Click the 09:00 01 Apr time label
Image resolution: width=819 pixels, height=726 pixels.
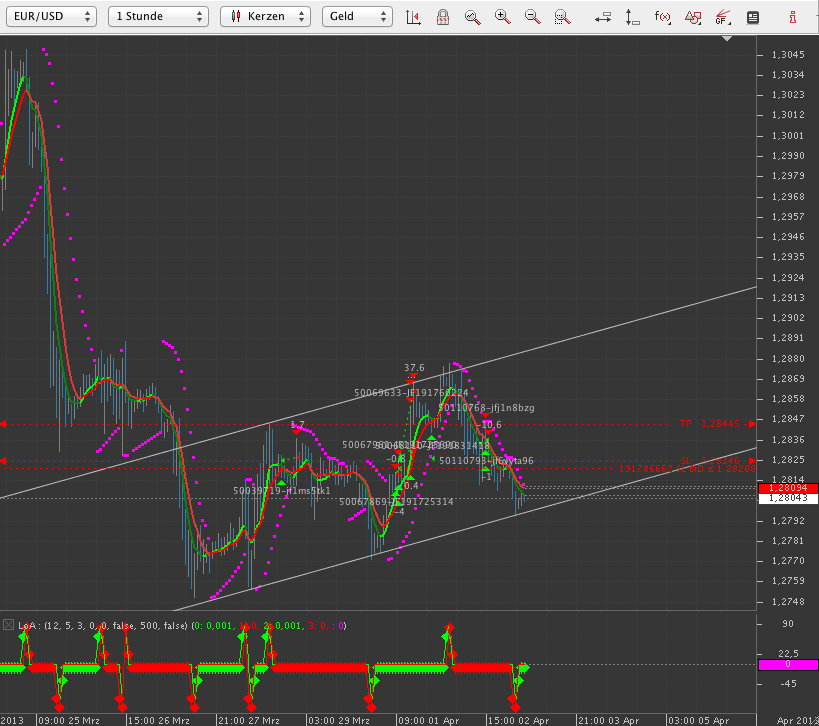[429, 720]
